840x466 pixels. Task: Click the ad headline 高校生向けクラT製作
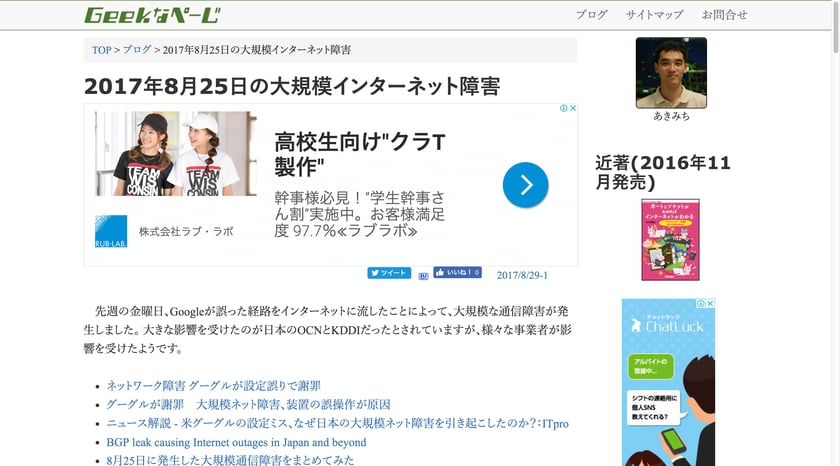pos(360,155)
